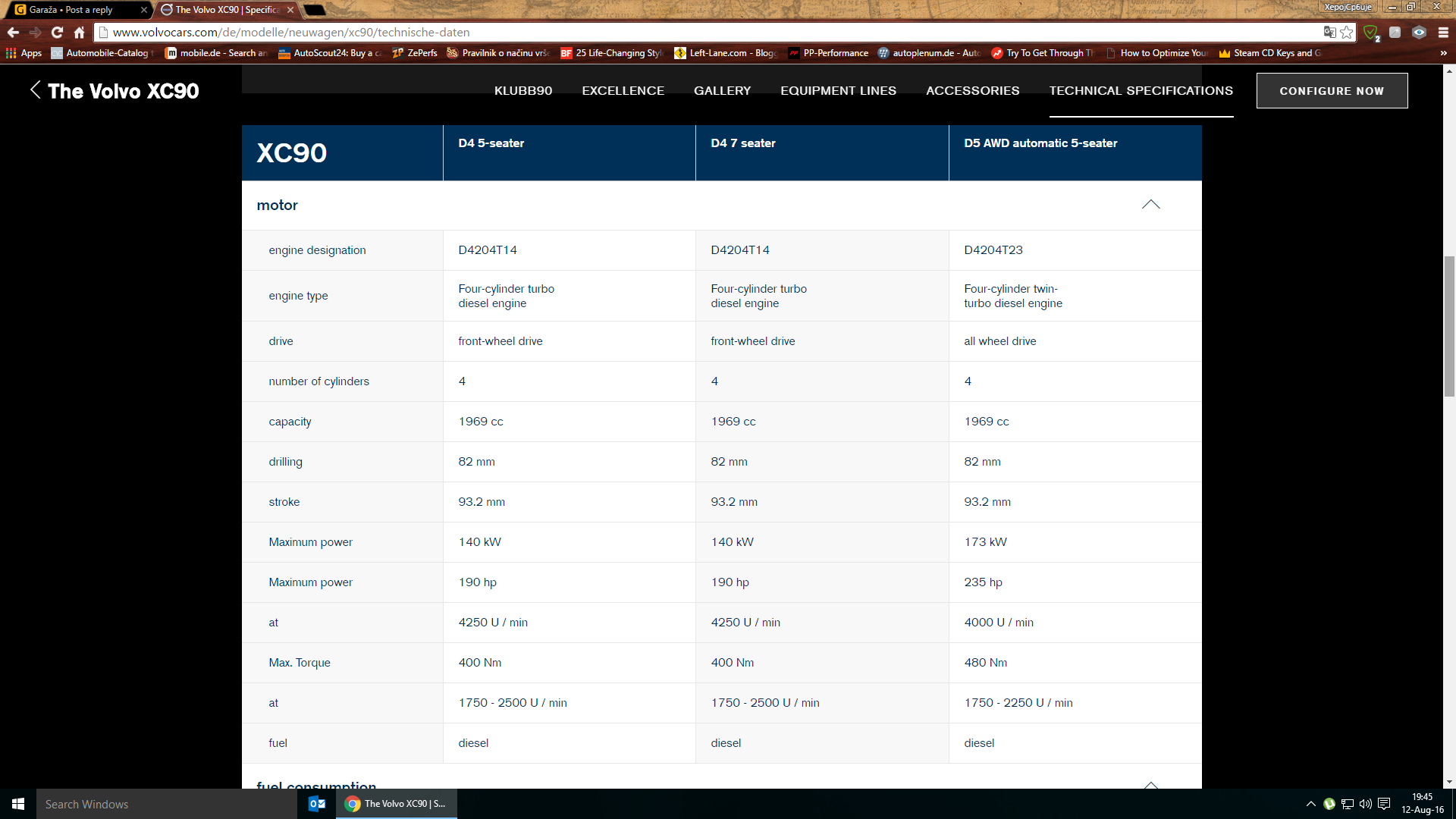Bookmark page with the star icon
Image resolution: width=1456 pixels, height=819 pixels.
(1347, 32)
